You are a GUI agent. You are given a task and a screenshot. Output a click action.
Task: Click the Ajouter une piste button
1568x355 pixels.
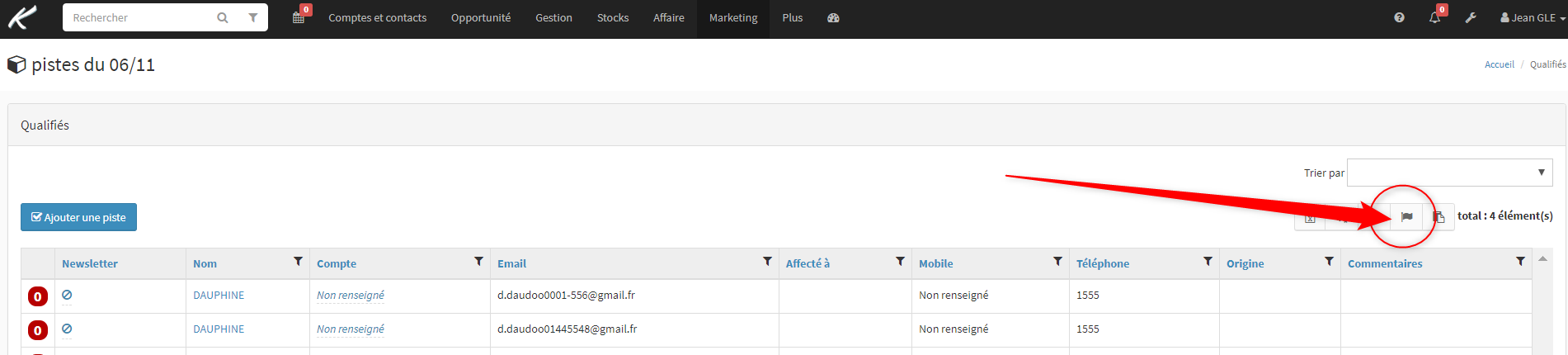tap(78, 217)
